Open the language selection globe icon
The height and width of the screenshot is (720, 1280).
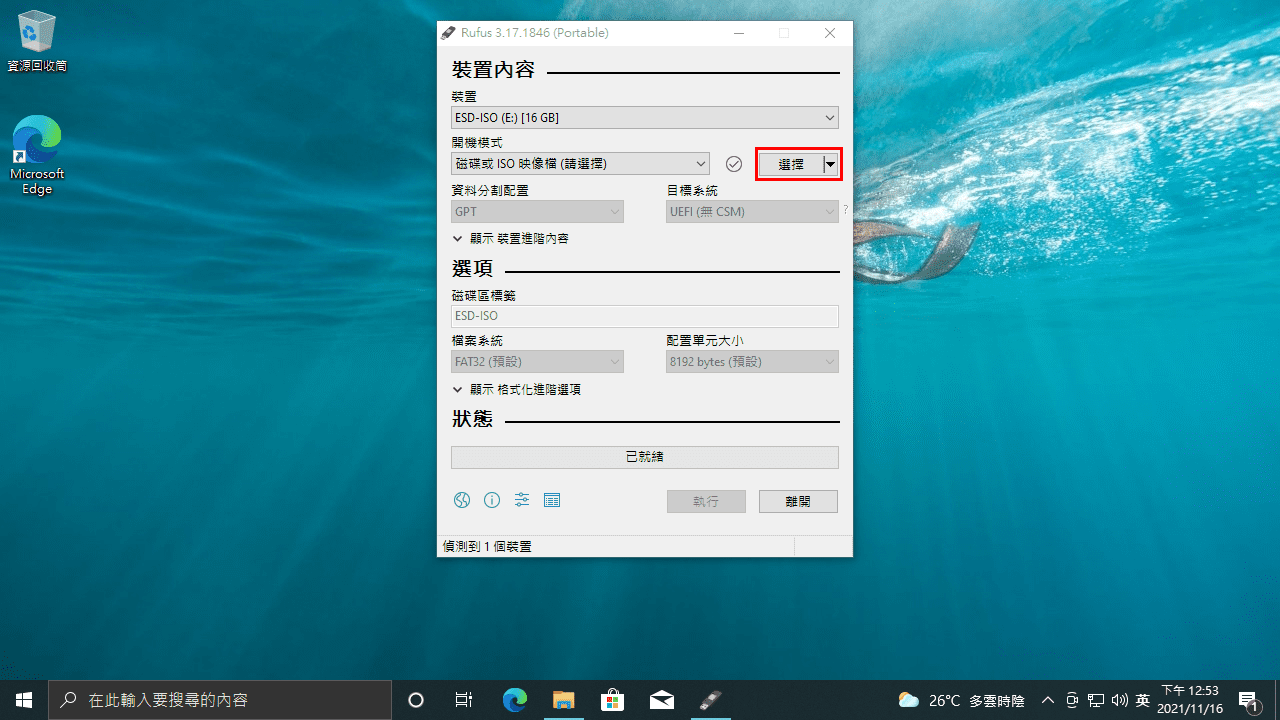point(461,500)
